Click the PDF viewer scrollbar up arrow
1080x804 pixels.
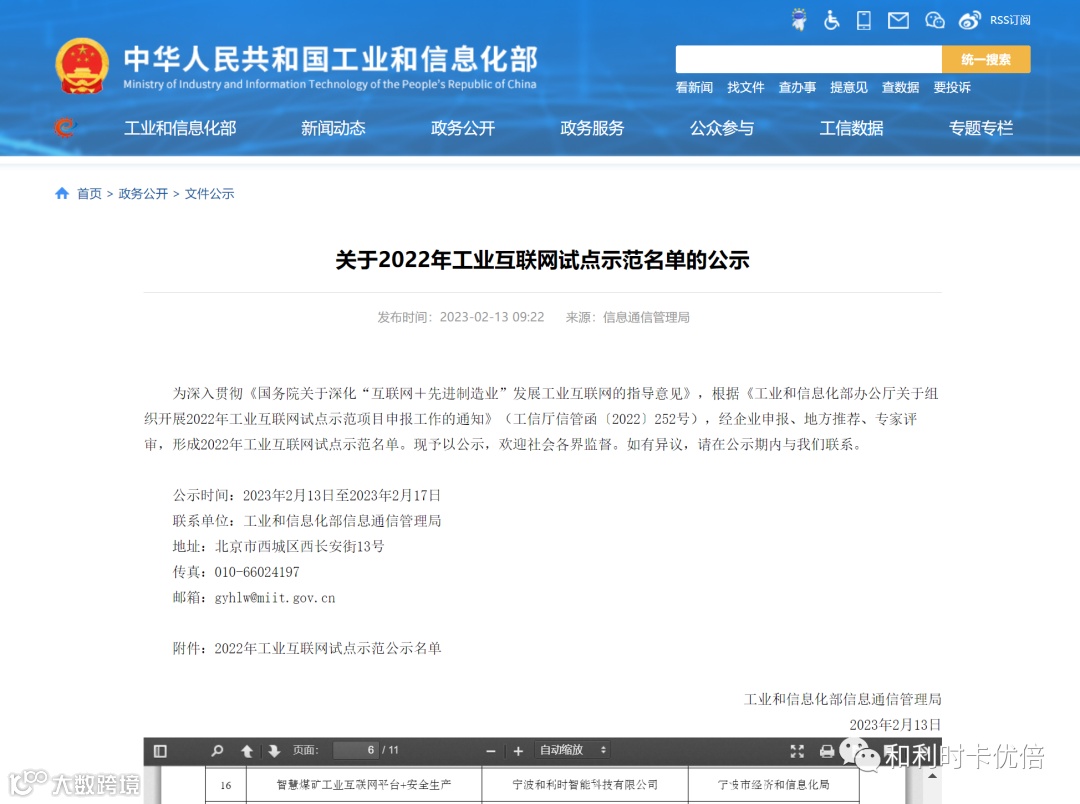[x=933, y=776]
